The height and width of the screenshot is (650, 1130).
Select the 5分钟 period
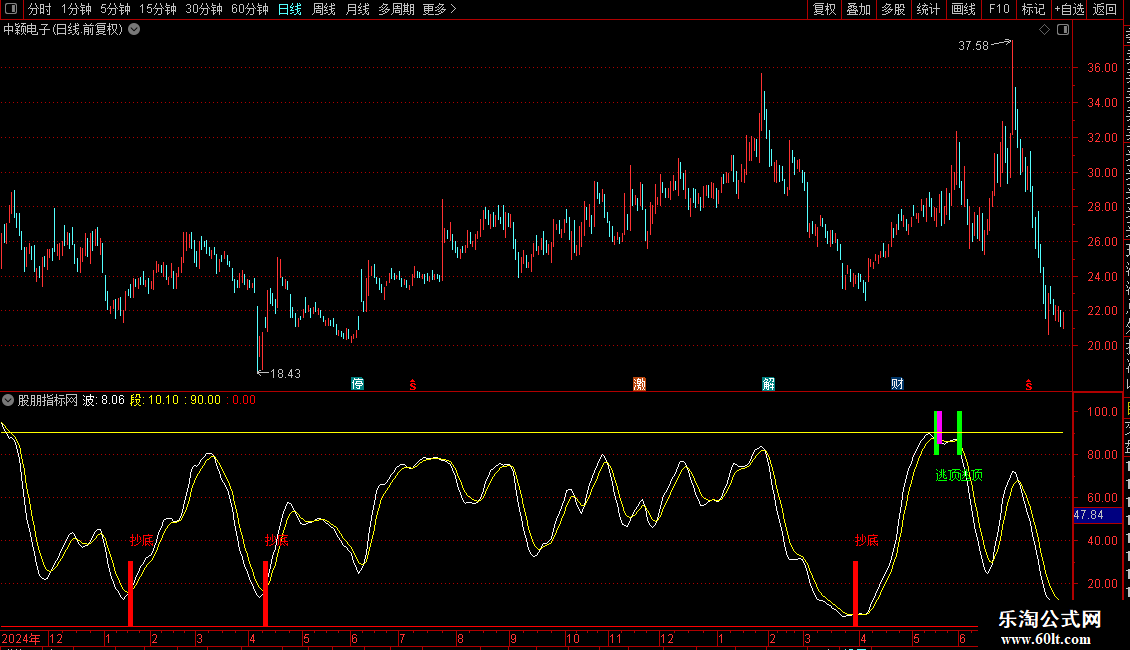coord(115,9)
